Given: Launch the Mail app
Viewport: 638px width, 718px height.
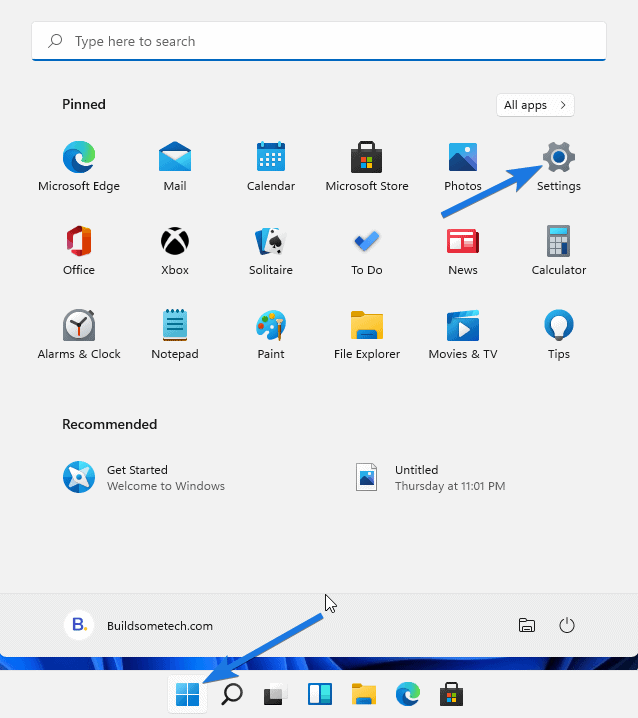Looking at the screenshot, I should 174,166.
